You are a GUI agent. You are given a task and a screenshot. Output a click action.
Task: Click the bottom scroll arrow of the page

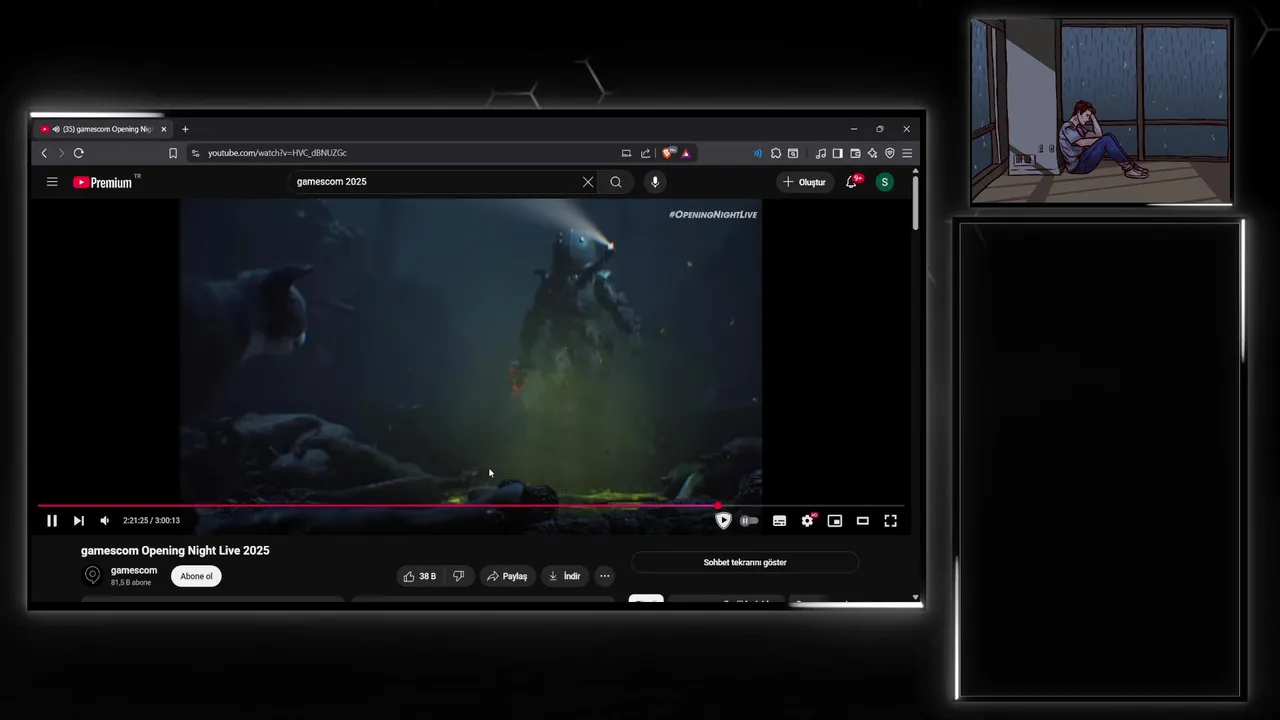pos(915,597)
